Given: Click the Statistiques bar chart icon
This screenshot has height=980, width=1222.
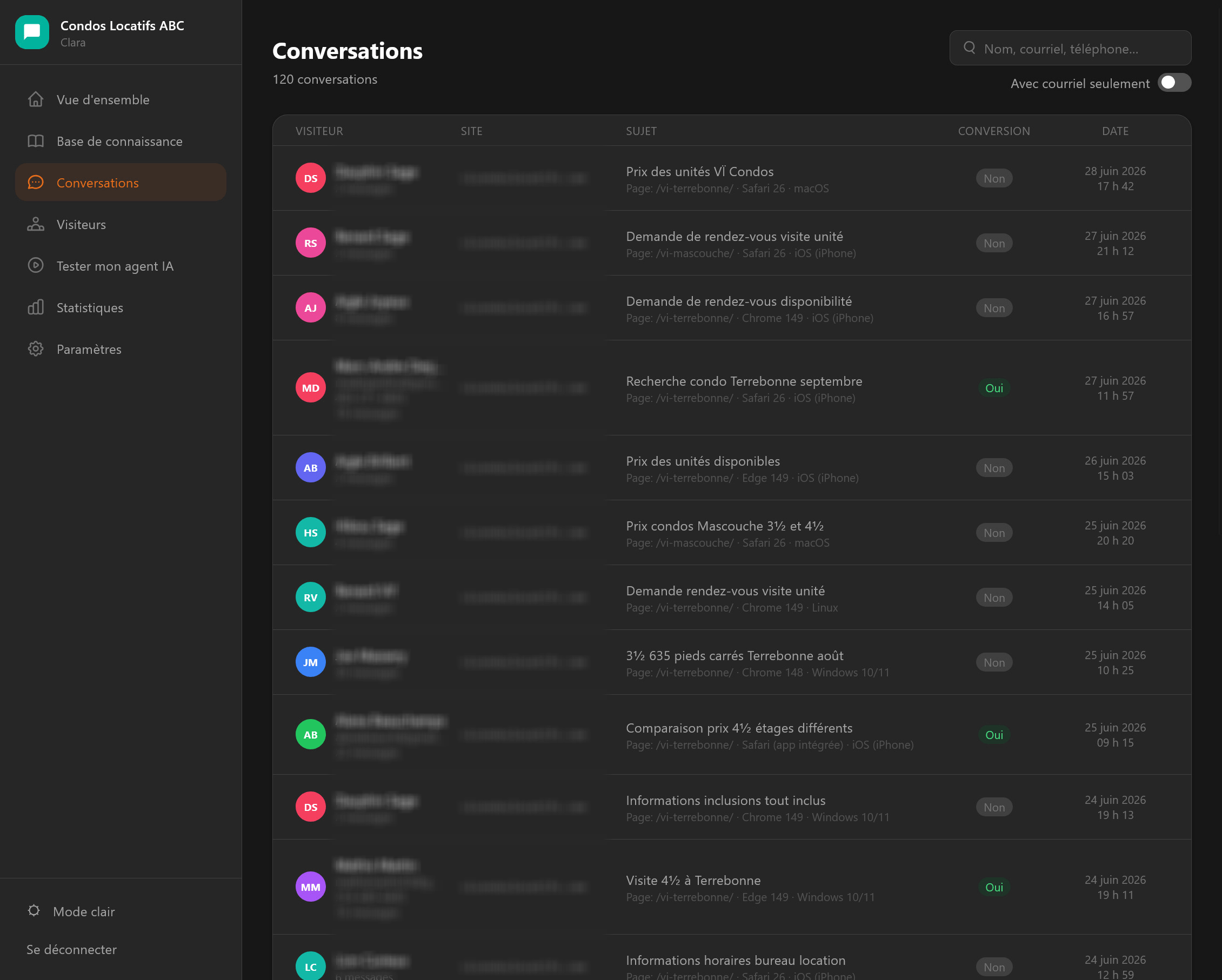Looking at the screenshot, I should (36, 307).
